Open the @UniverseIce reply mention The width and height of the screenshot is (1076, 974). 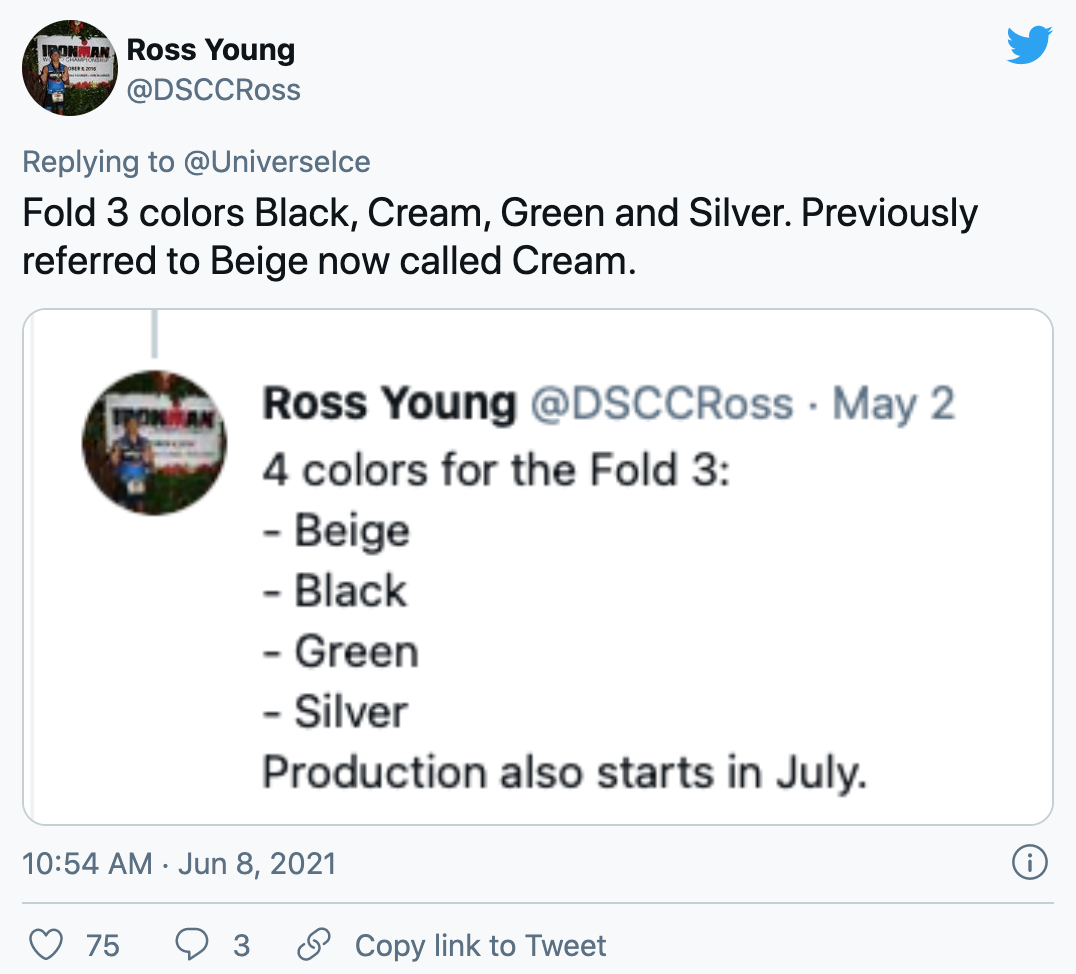click(x=277, y=162)
